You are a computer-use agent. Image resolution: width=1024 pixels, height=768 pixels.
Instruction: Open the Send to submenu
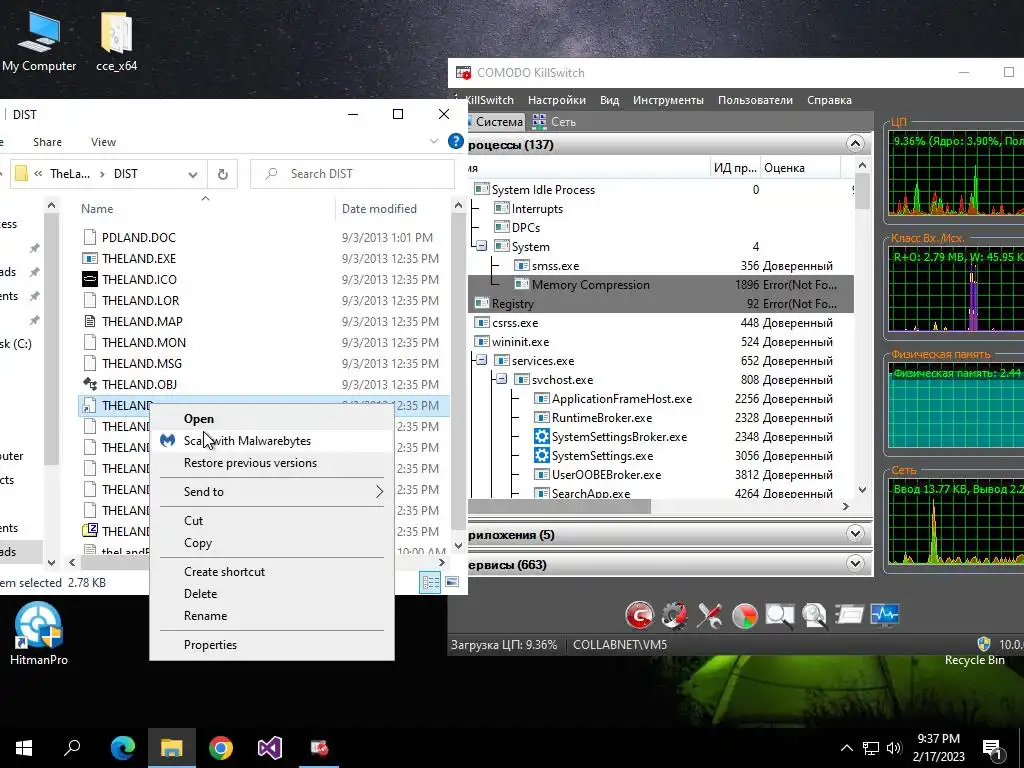(272, 492)
